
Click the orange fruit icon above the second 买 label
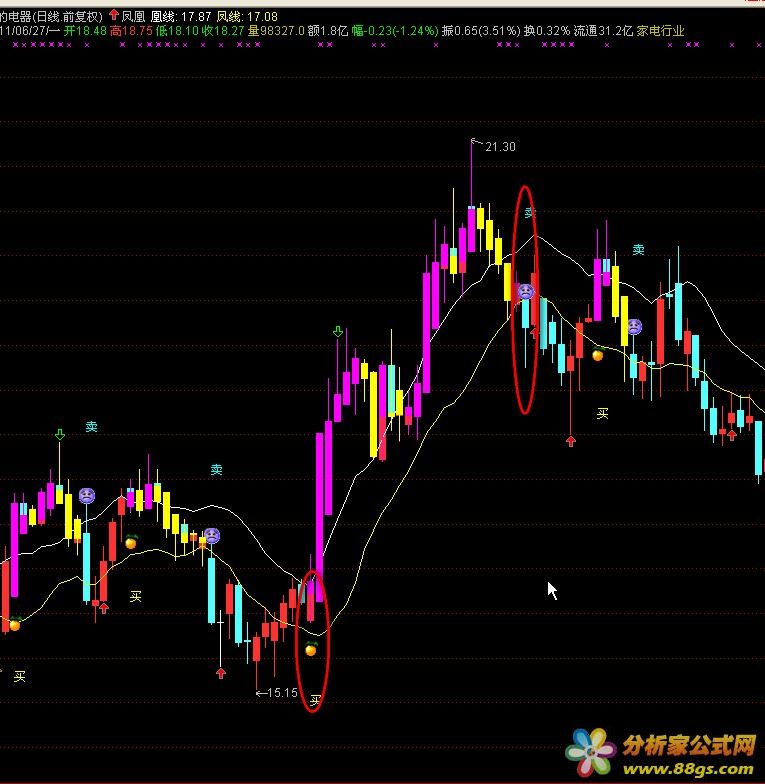click(x=131, y=542)
